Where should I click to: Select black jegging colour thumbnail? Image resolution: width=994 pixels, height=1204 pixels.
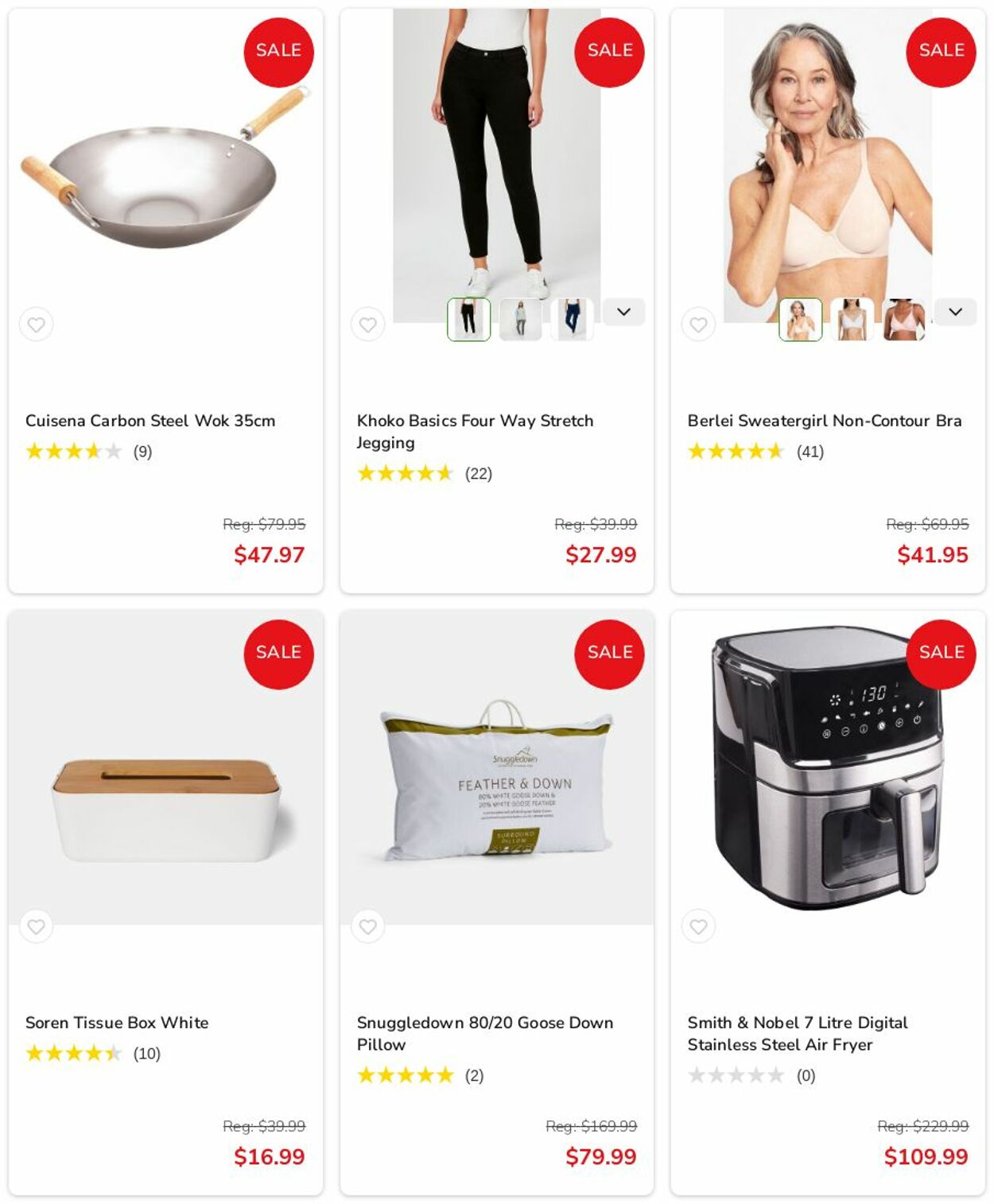[468, 320]
